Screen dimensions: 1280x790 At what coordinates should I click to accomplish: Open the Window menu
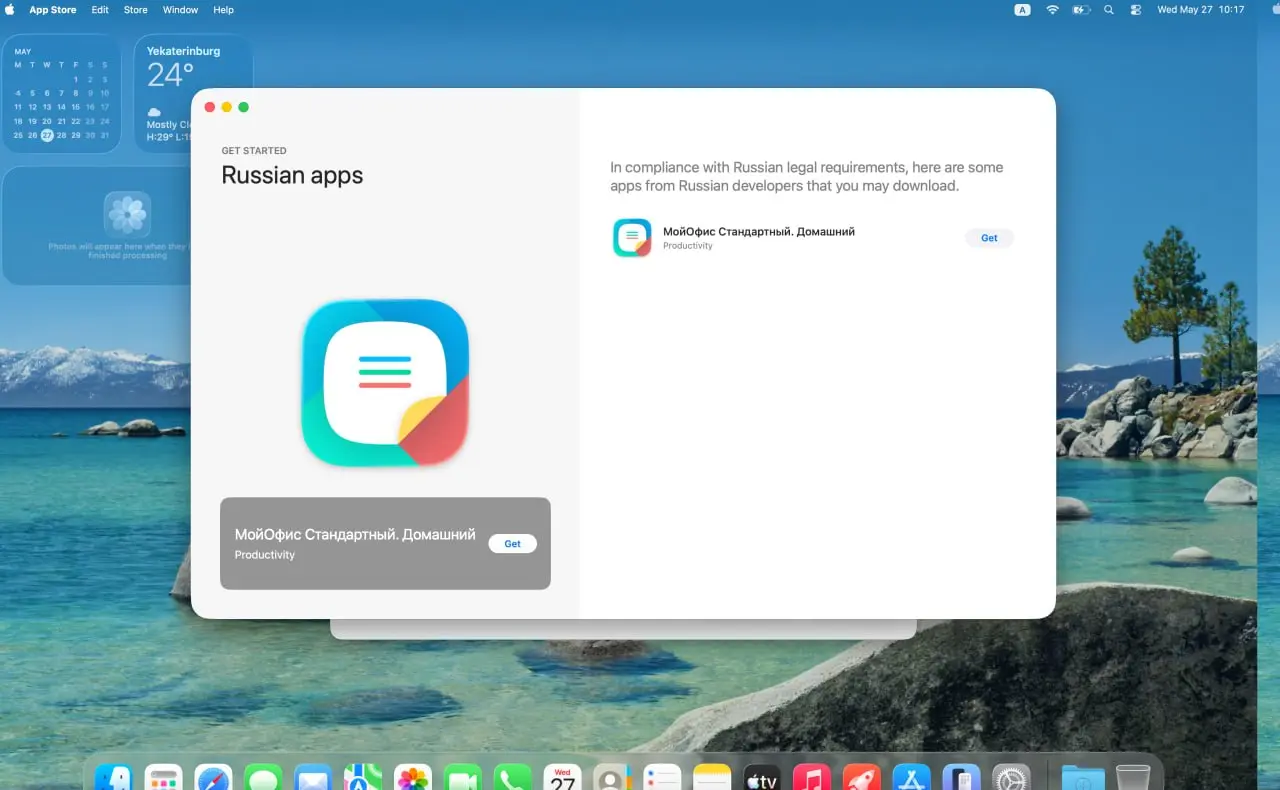coord(180,10)
